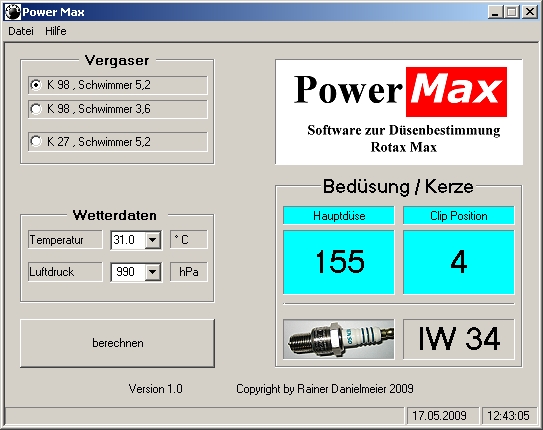Click the Clip Position value 4
The height and width of the screenshot is (430, 543).
(459, 262)
